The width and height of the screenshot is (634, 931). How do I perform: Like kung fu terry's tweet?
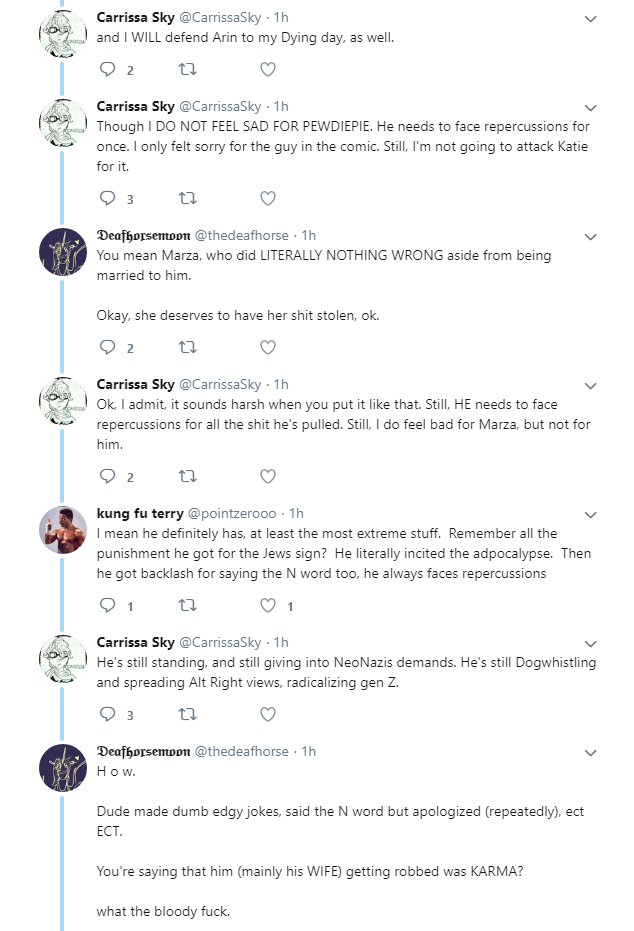tap(268, 606)
